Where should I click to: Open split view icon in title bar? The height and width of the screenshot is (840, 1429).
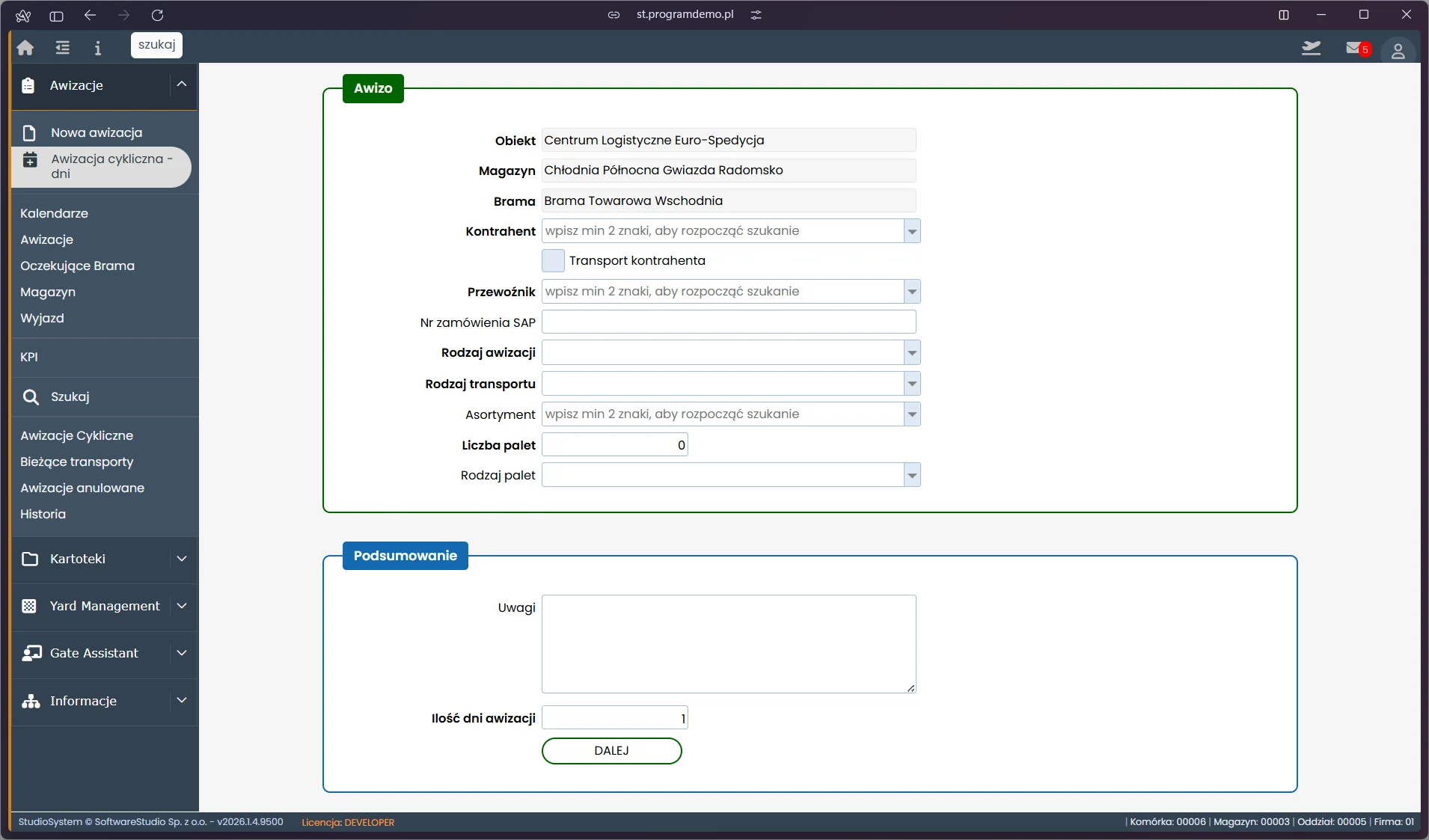(1284, 15)
